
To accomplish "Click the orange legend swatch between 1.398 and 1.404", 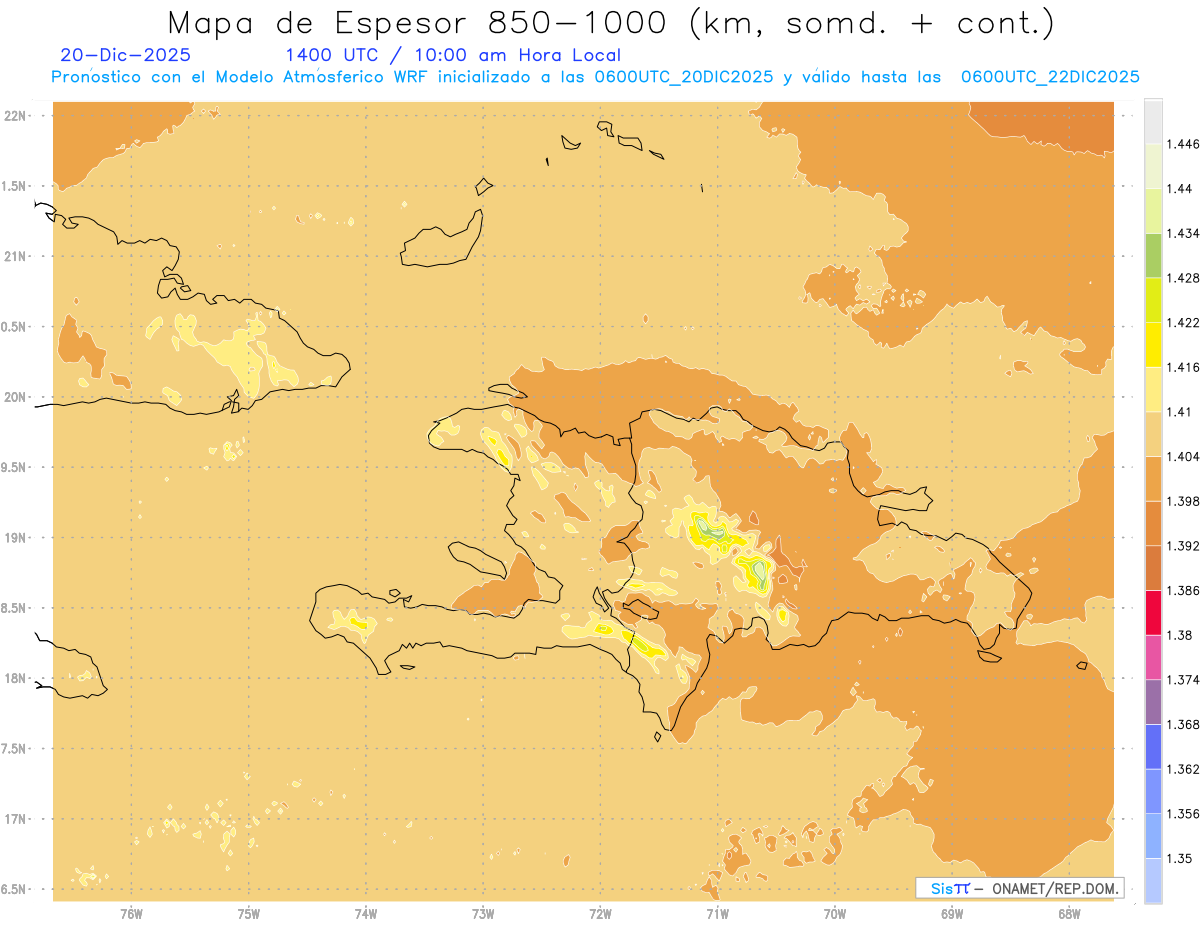I will coord(1153,478).
